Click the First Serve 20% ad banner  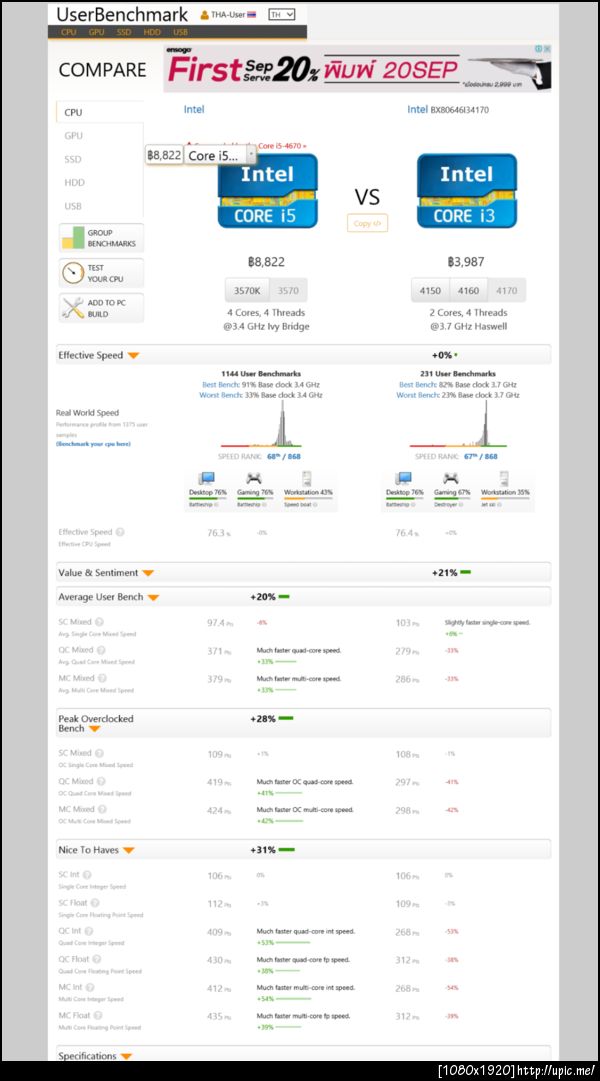tap(357, 69)
